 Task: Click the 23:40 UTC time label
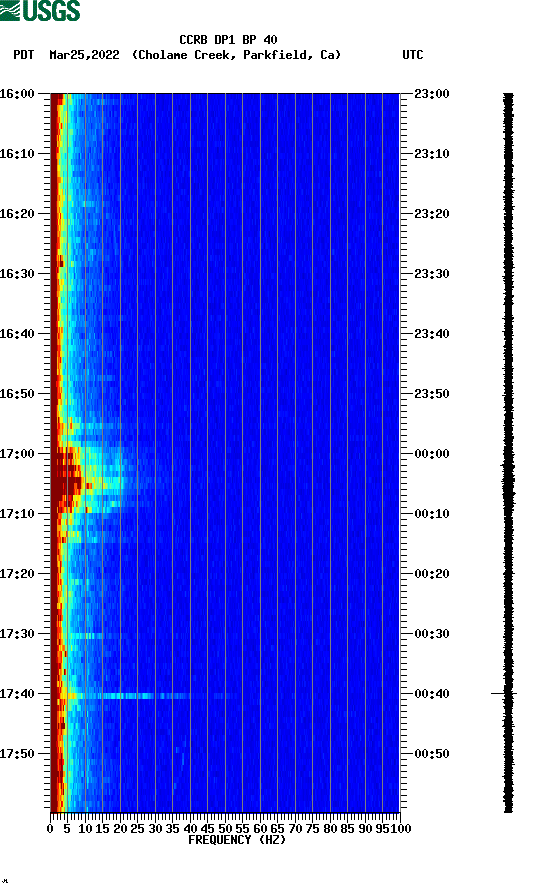point(432,334)
